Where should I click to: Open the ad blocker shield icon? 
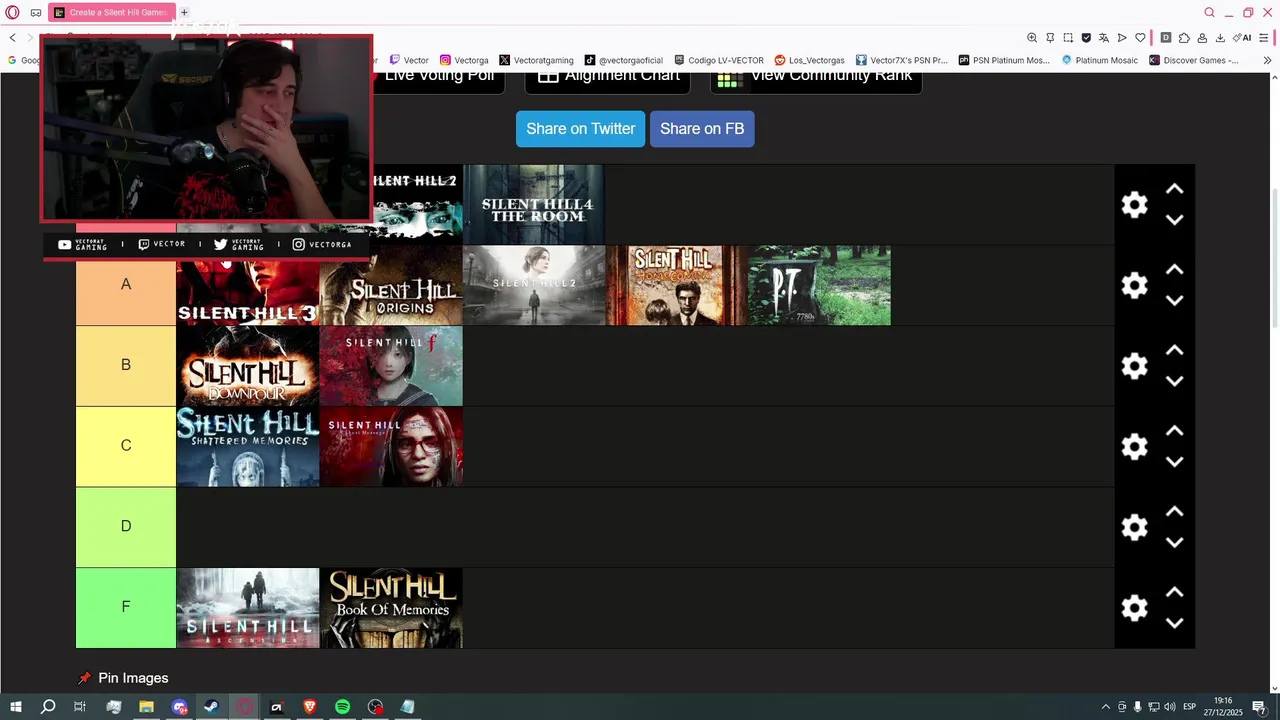[x=1086, y=38]
